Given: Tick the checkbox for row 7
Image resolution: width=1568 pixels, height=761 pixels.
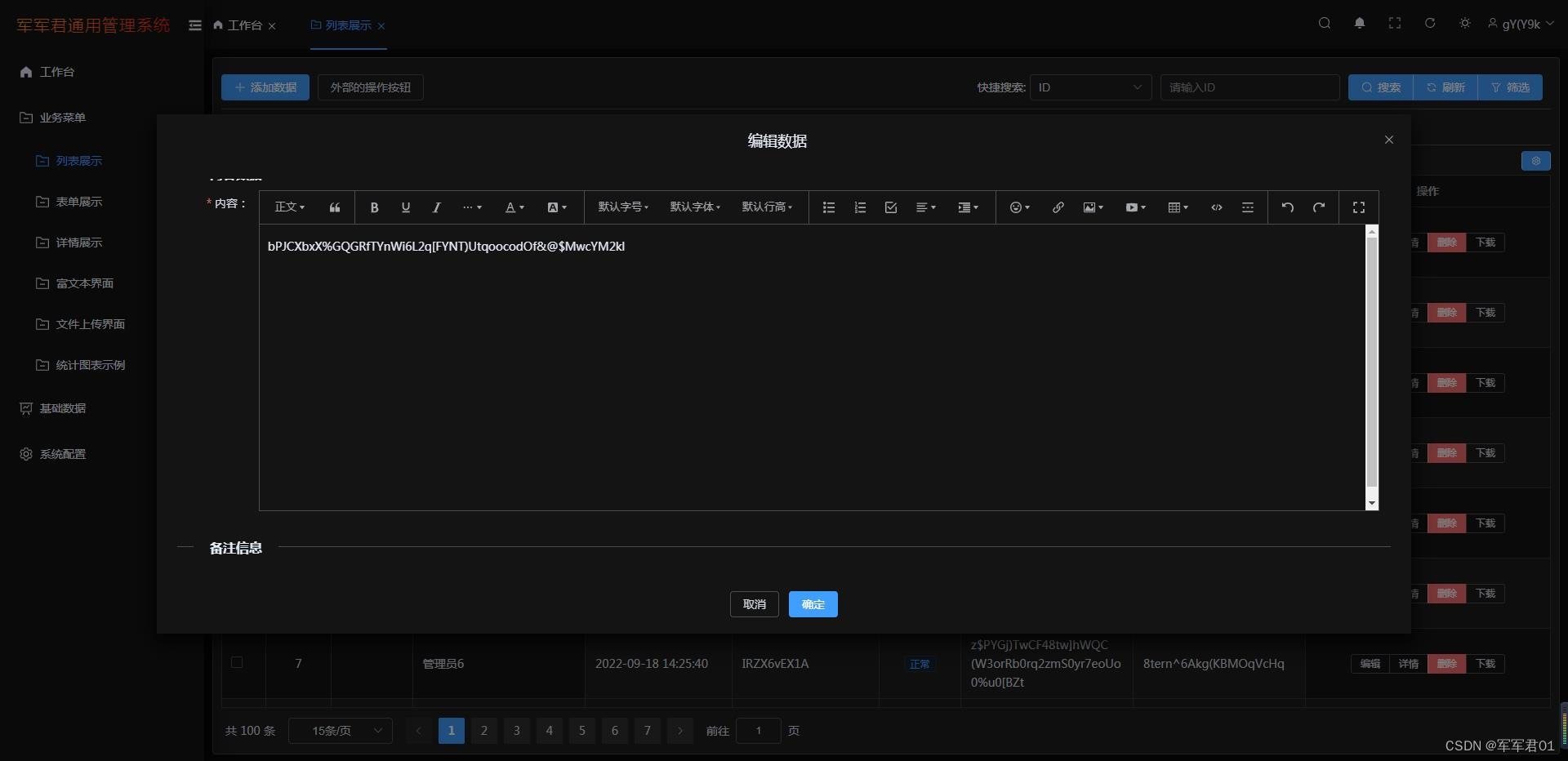Looking at the screenshot, I should (x=237, y=662).
